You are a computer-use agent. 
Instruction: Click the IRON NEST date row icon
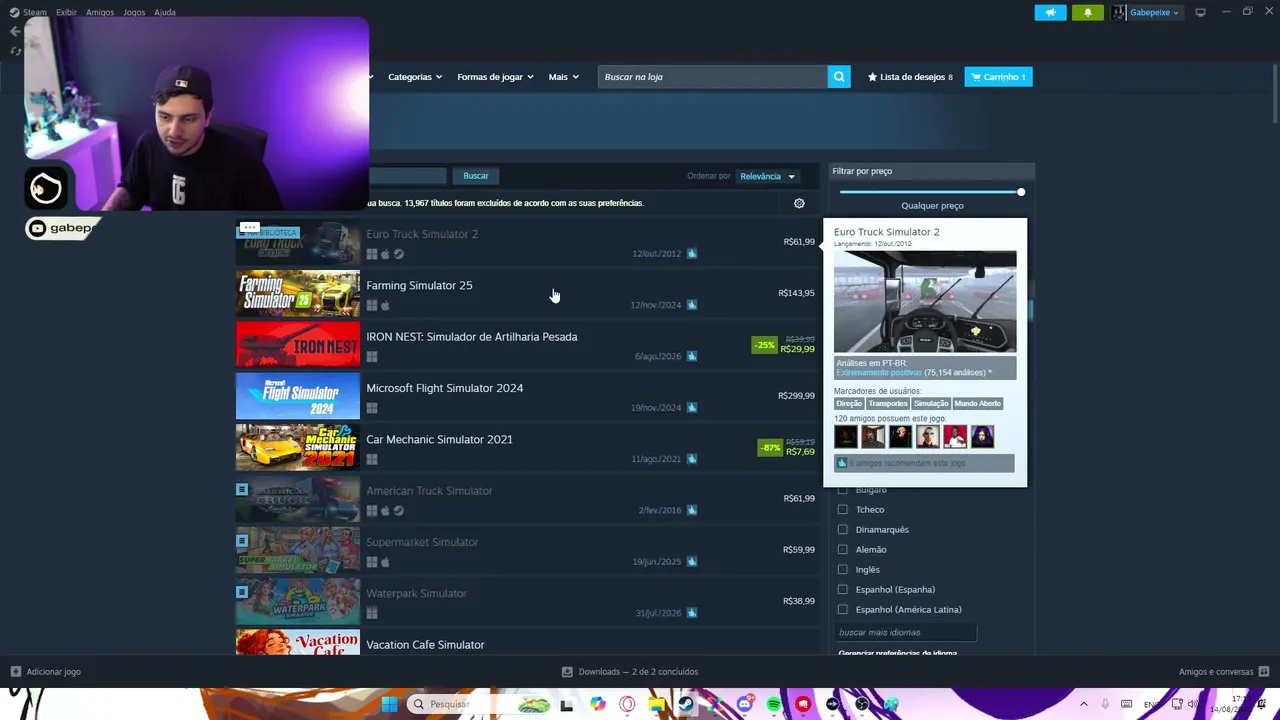(691, 356)
